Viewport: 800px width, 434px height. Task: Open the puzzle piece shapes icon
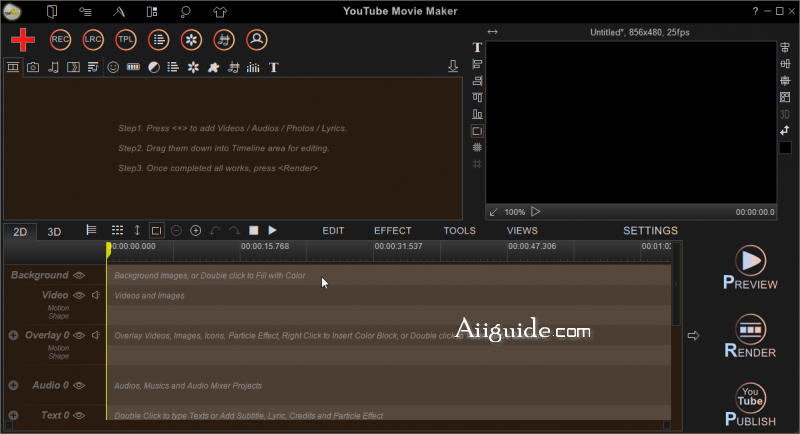click(213, 67)
